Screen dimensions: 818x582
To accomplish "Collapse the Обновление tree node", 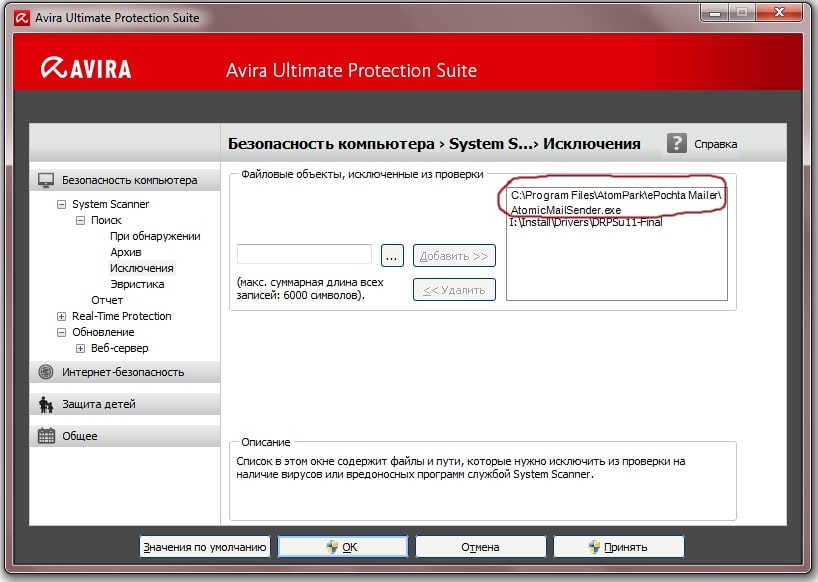I will click(62, 332).
